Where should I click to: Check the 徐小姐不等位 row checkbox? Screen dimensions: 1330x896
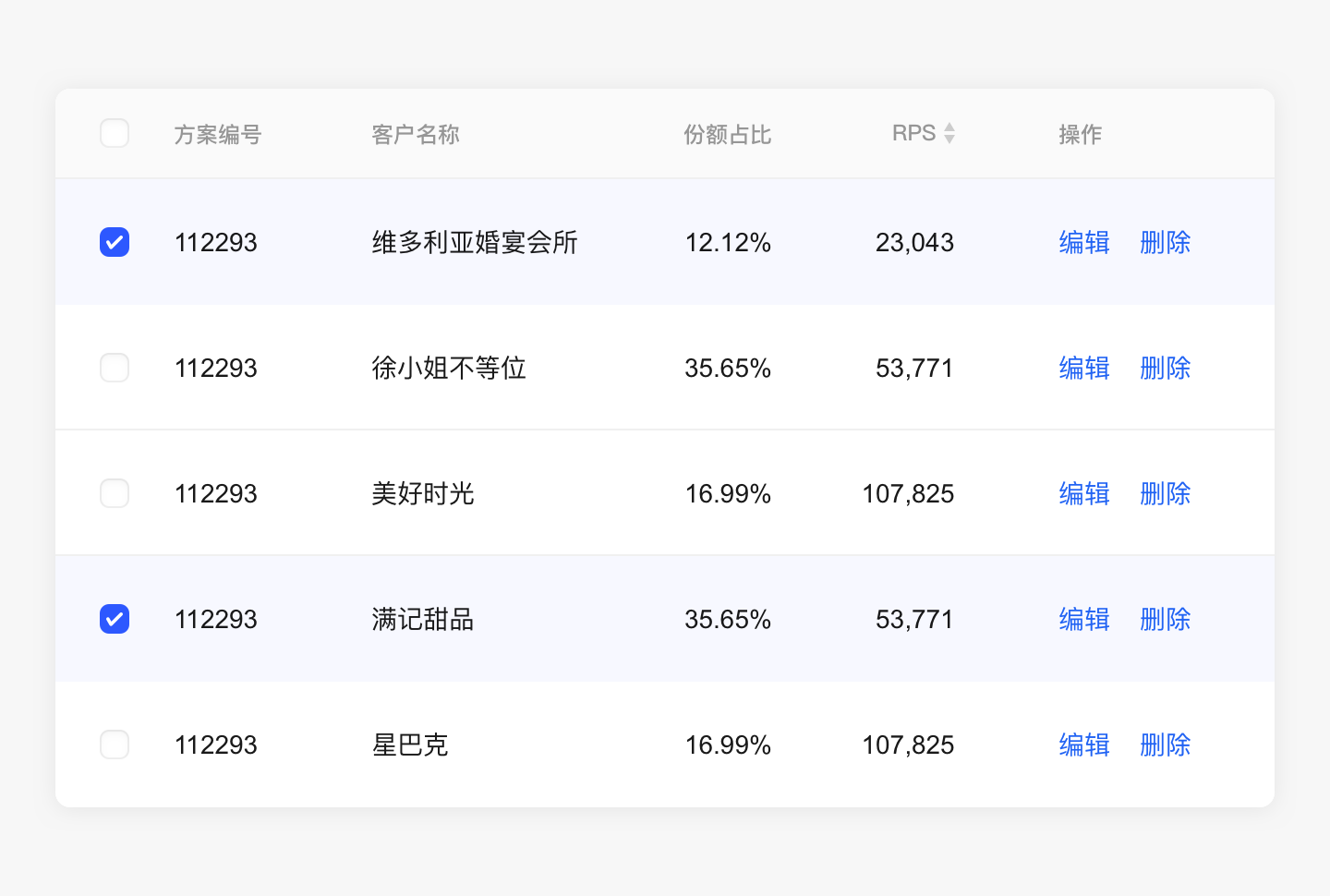click(x=115, y=368)
